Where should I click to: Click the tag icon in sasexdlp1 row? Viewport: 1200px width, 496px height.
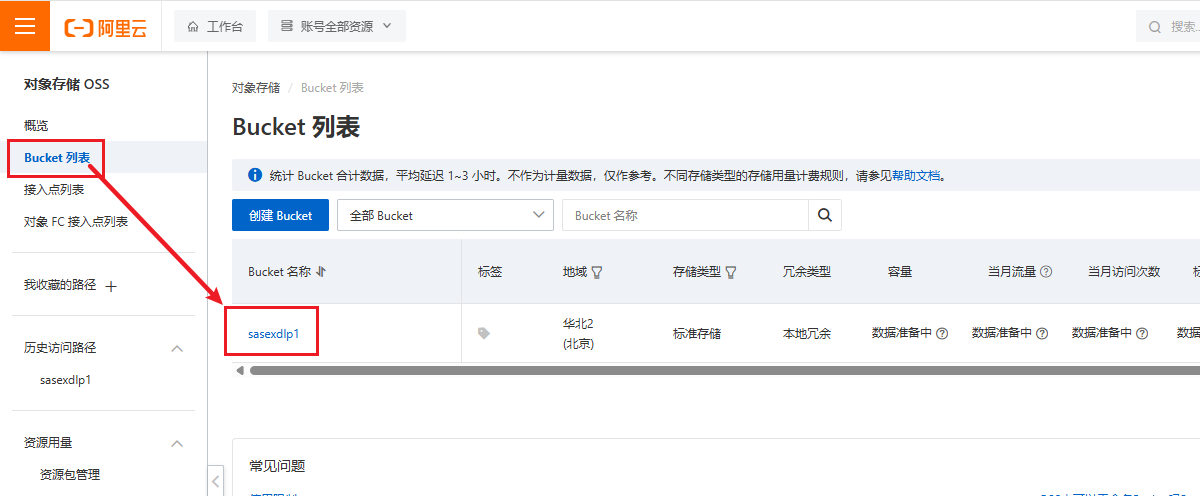coord(484,333)
